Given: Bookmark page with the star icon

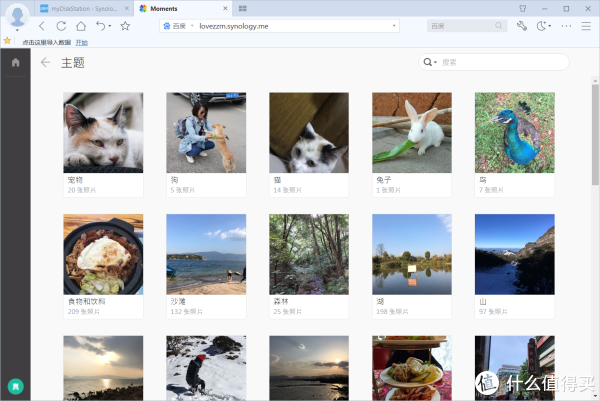Looking at the screenshot, I should tap(125, 26).
